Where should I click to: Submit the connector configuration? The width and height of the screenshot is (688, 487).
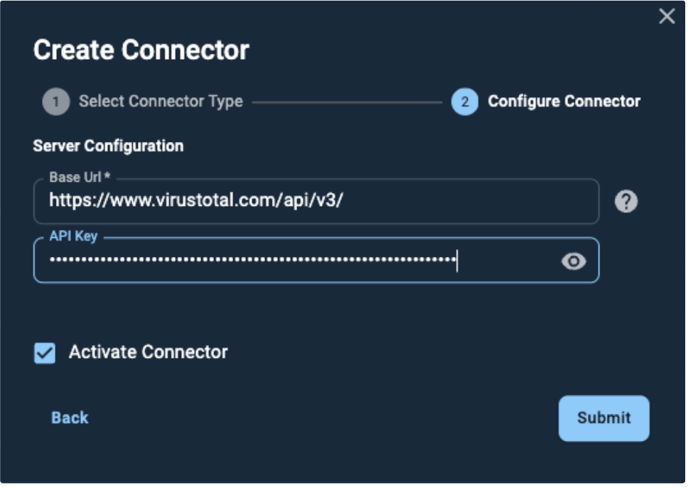tap(604, 418)
